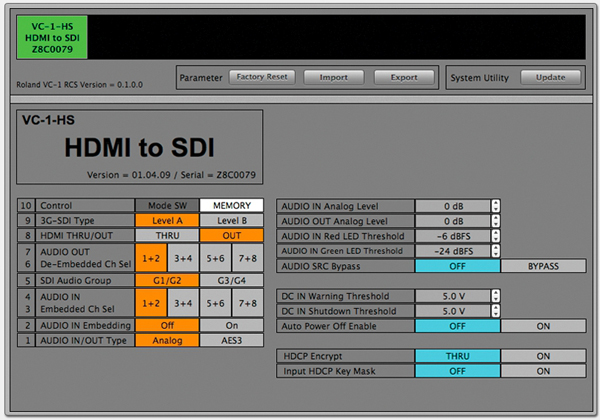The height and width of the screenshot is (420, 600).
Task: Select 3+4 for AUDIO IN Embedded Ch
Action: pos(183,303)
